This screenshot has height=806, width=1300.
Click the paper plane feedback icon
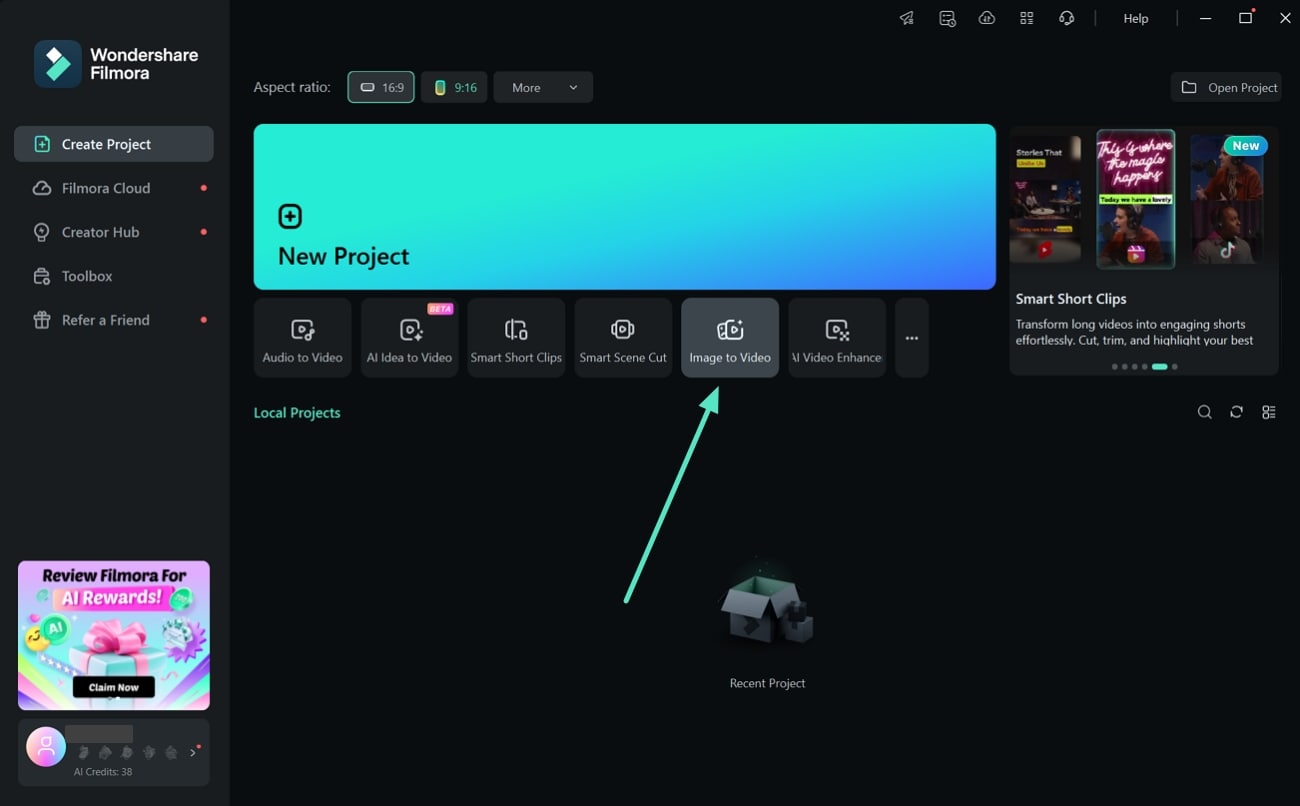(x=906, y=18)
